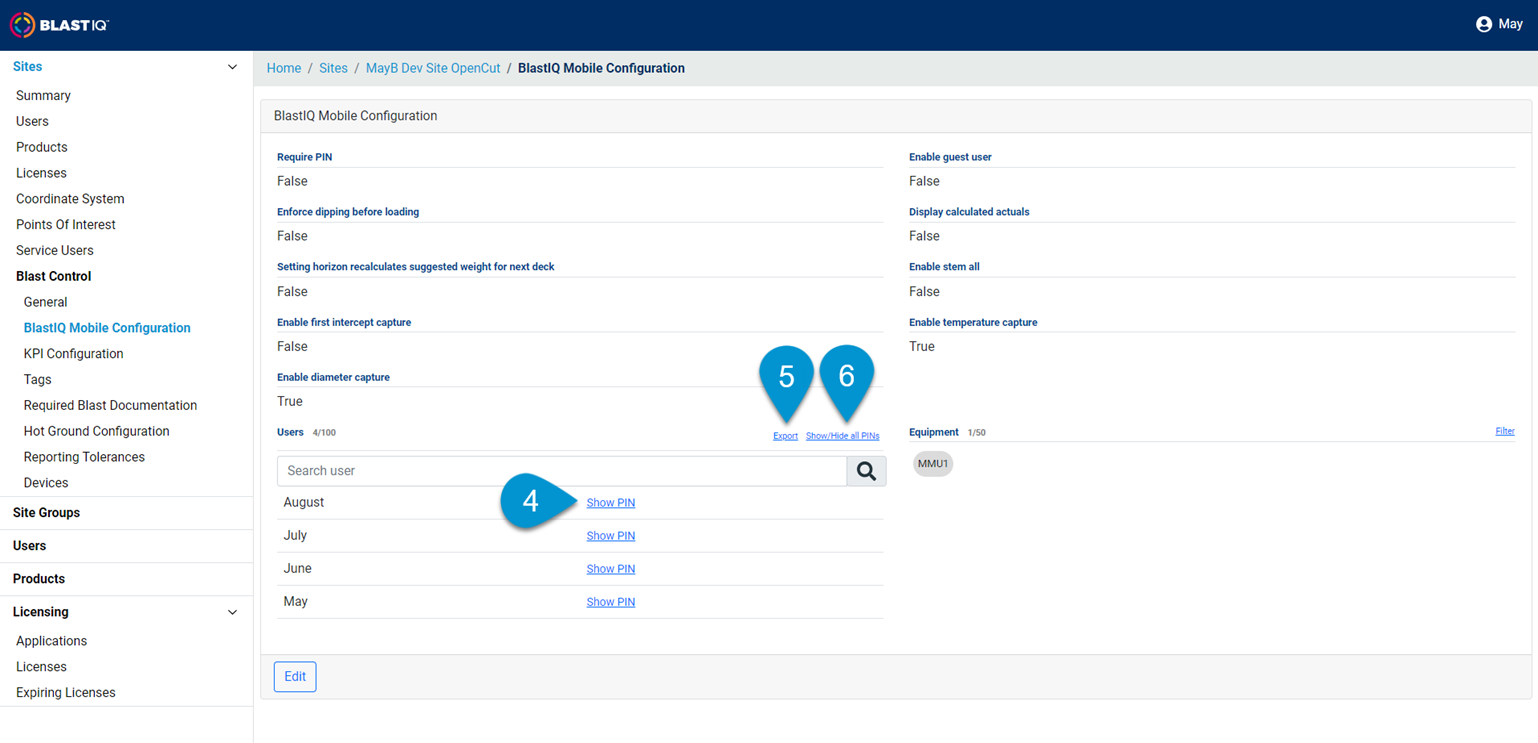Click the search magnifier button

pyautogui.click(x=866, y=471)
